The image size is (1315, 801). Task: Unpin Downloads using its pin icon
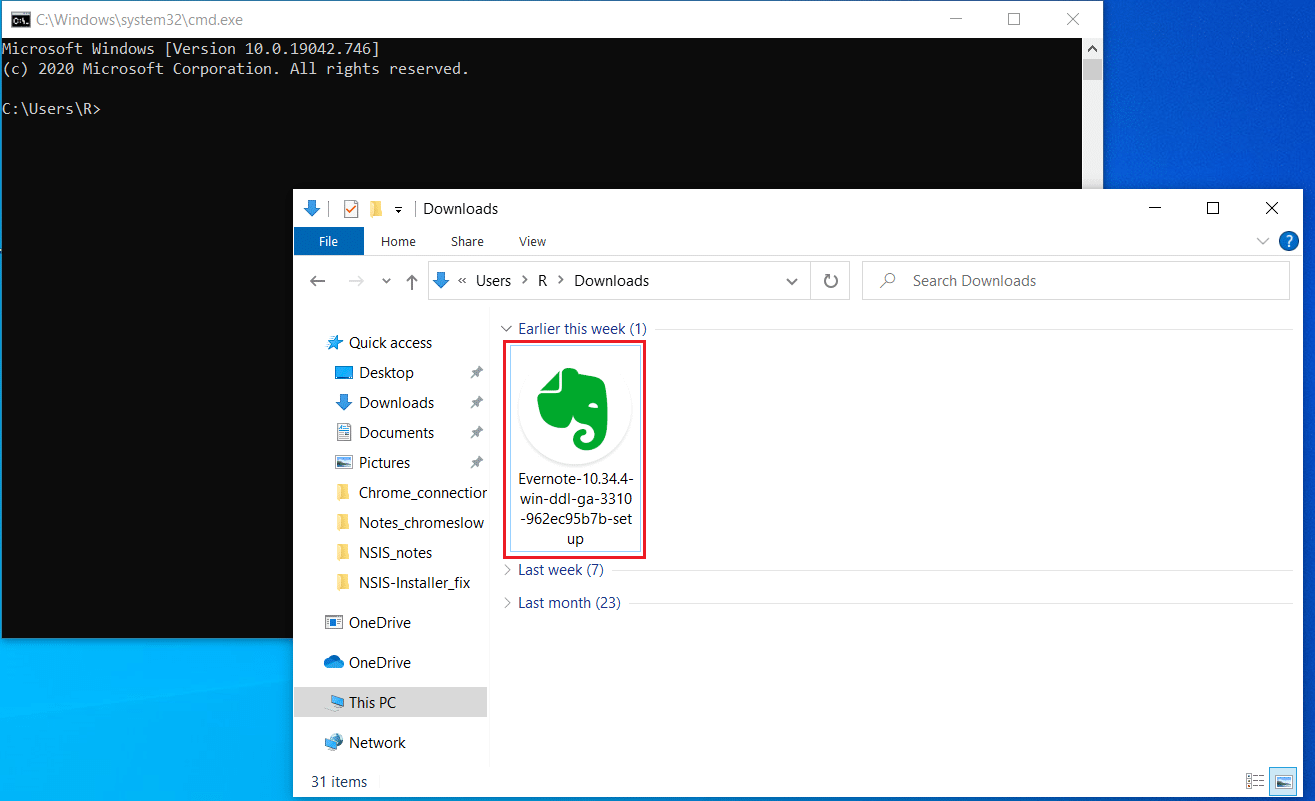pyautogui.click(x=477, y=403)
